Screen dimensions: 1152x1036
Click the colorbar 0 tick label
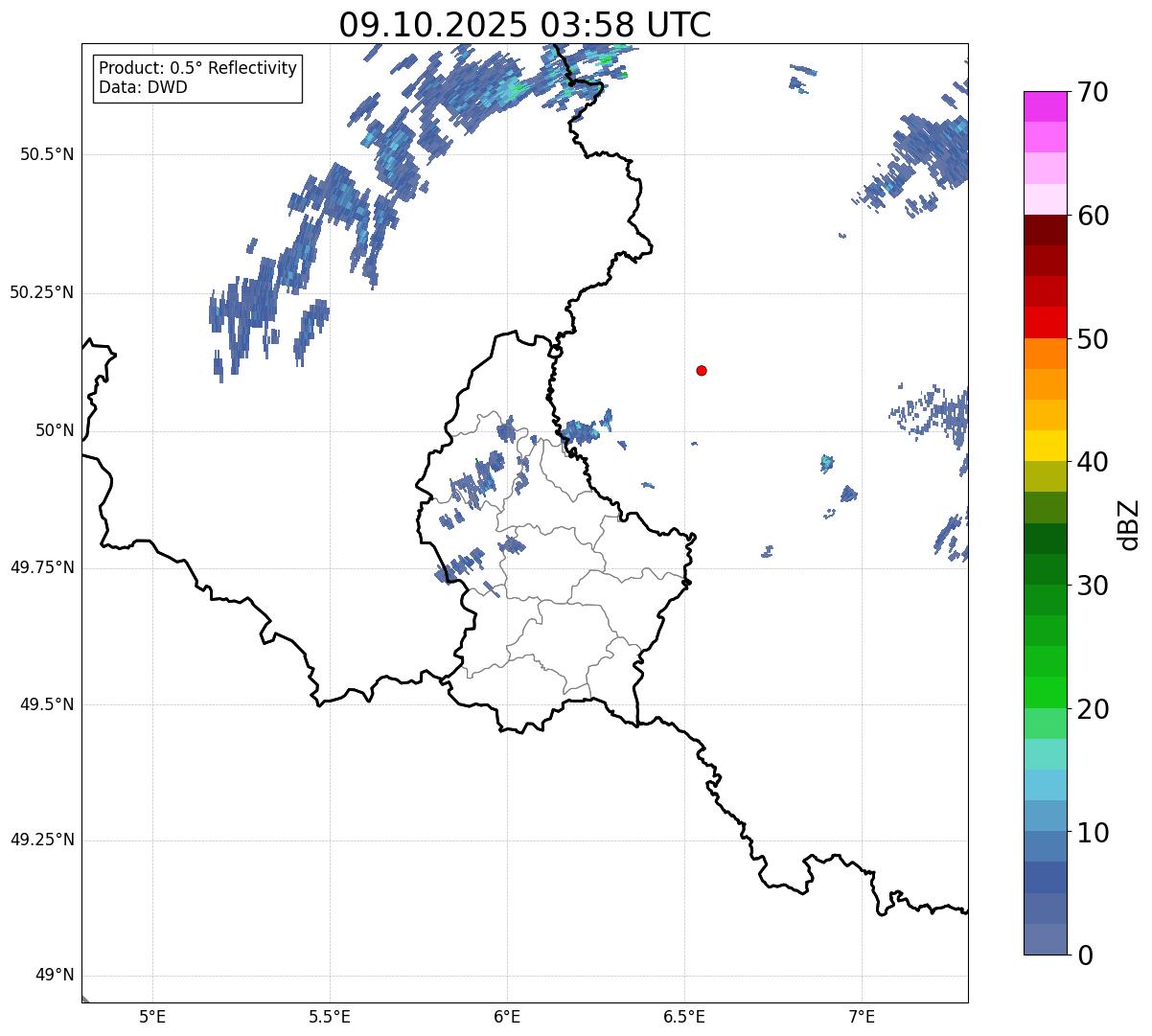[x=1084, y=955]
